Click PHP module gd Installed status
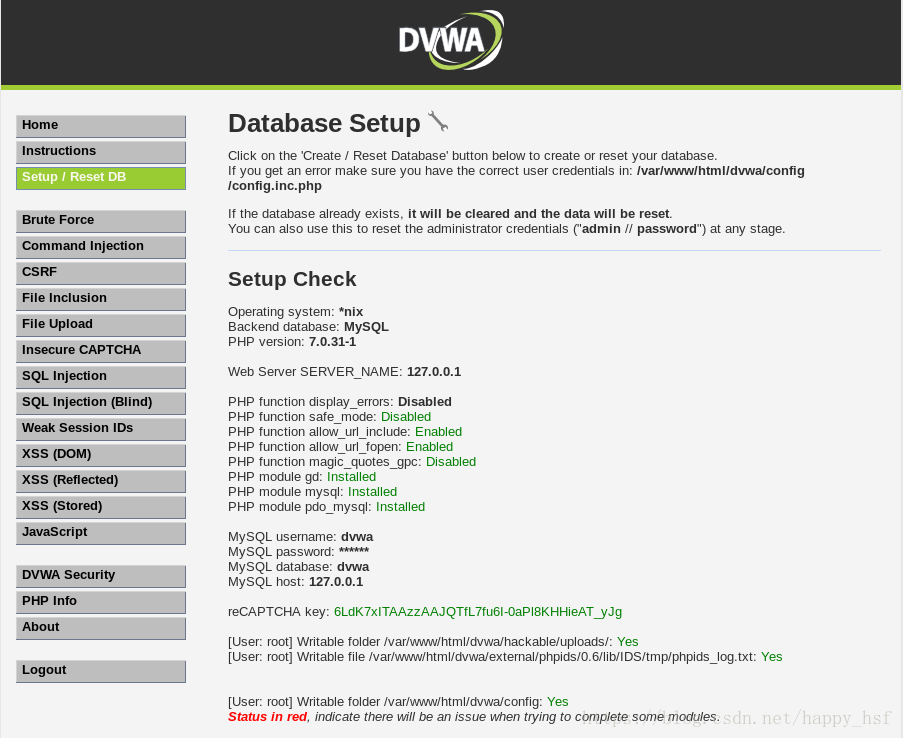The width and height of the screenshot is (903, 738). [x=351, y=476]
